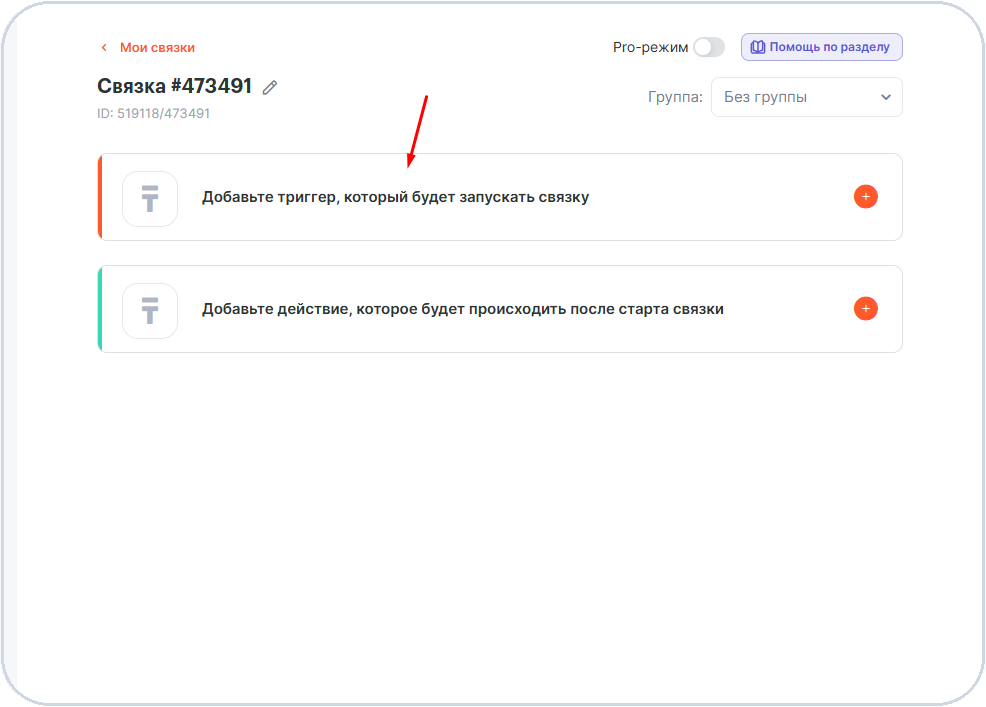Toggle the Pro-режим switch
Image resolution: width=986 pixels, height=707 pixels.
[709, 47]
